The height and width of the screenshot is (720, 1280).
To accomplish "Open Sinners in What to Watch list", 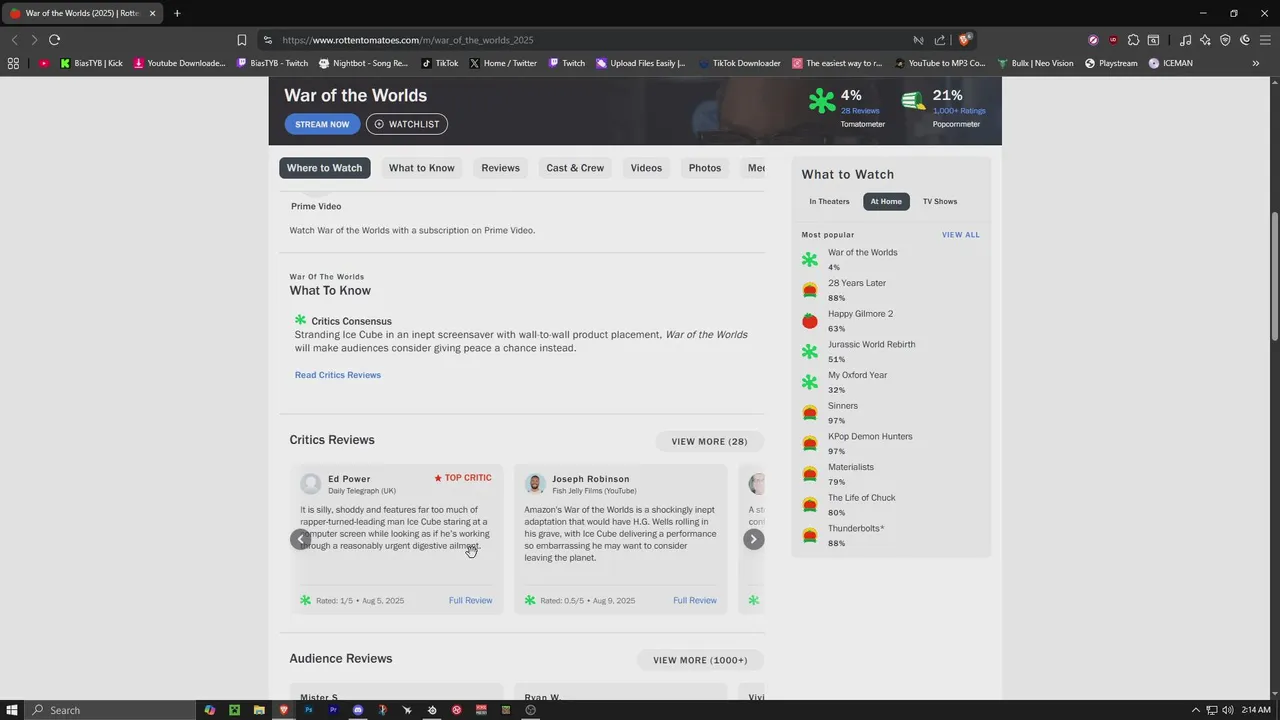I will pyautogui.click(x=843, y=406).
